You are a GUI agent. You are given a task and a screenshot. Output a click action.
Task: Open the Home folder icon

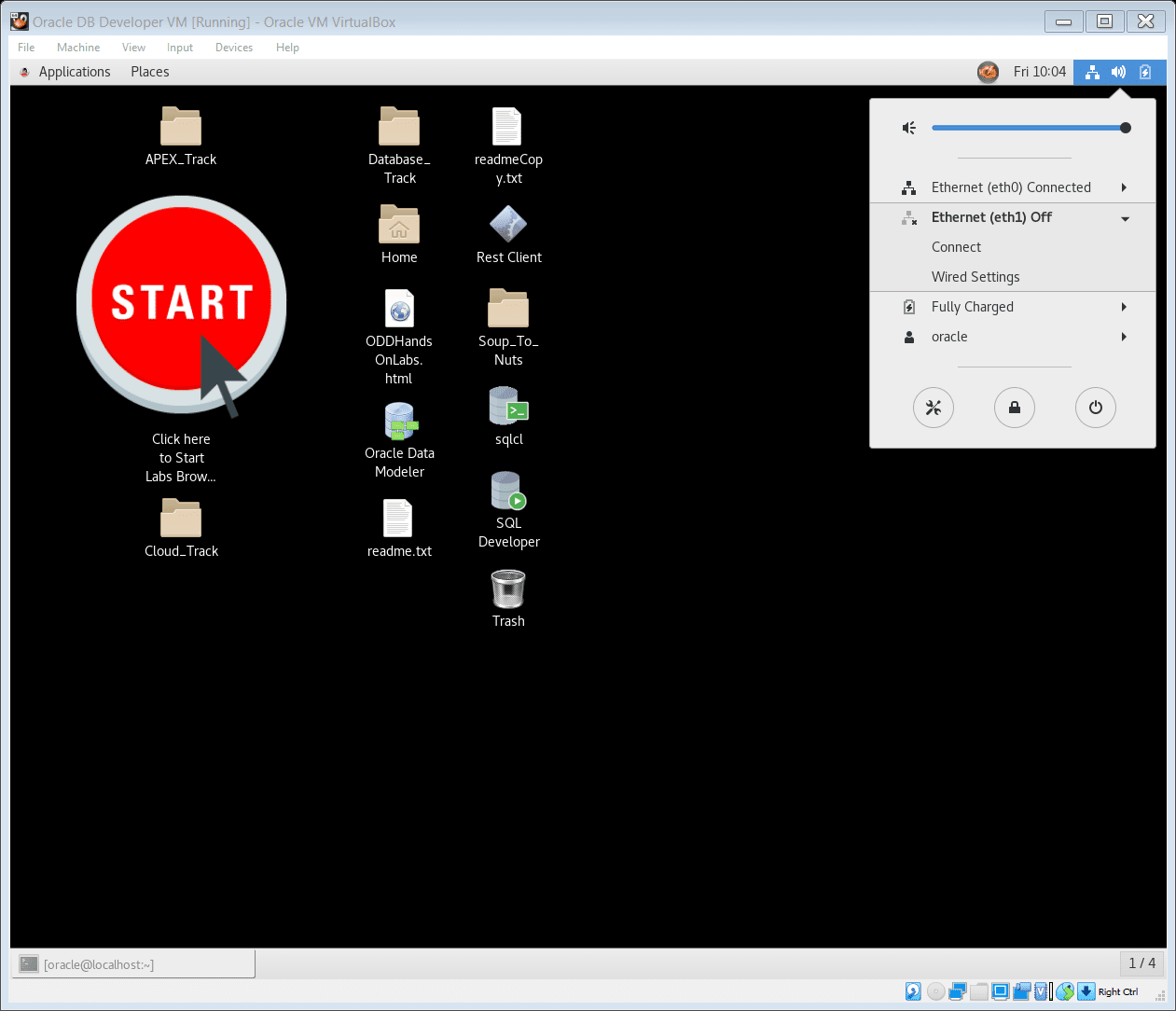coord(399,224)
